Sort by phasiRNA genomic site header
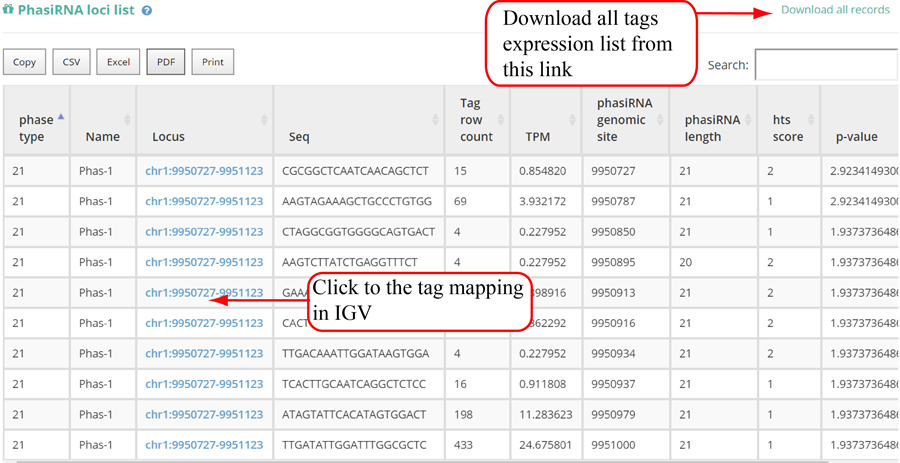This screenshot has width=900, height=463. pyautogui.click(x=620, y=120)
